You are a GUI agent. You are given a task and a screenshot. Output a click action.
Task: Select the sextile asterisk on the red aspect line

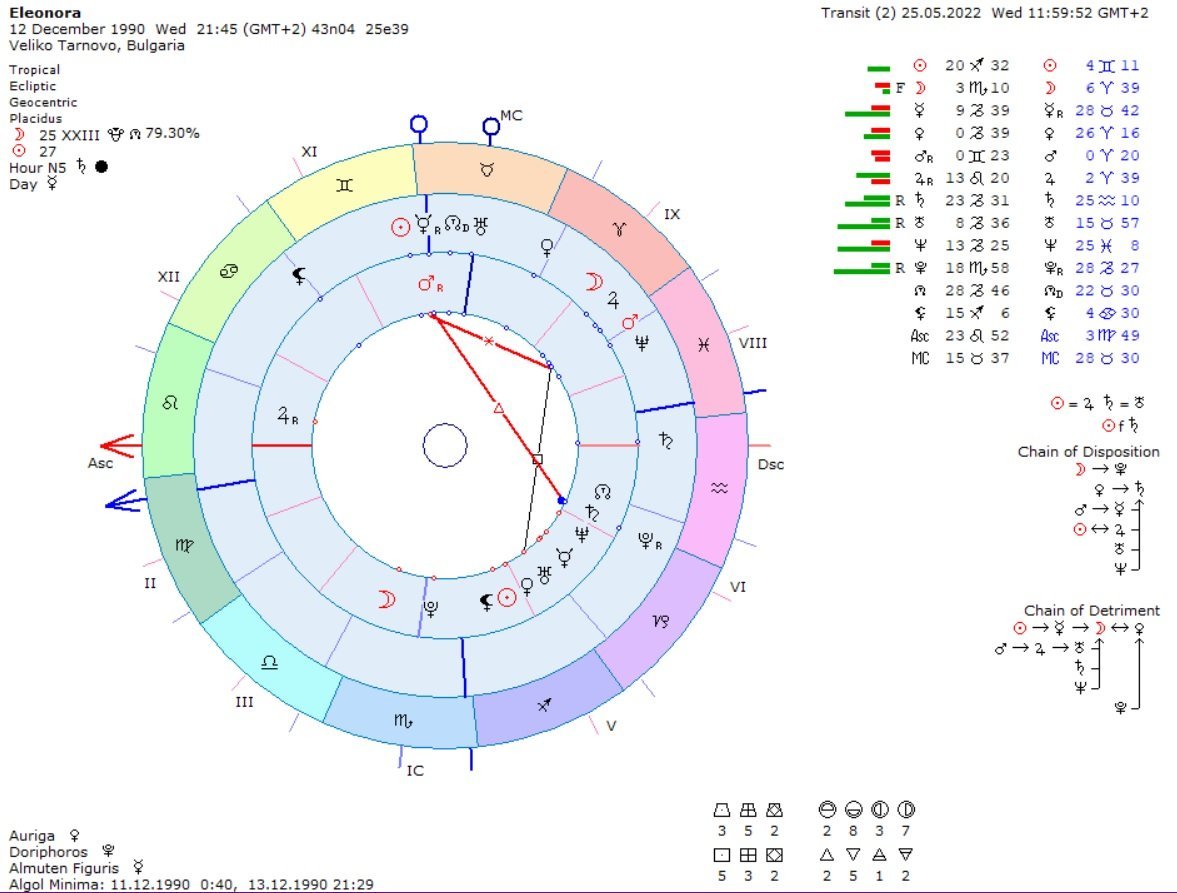point(489,342)
